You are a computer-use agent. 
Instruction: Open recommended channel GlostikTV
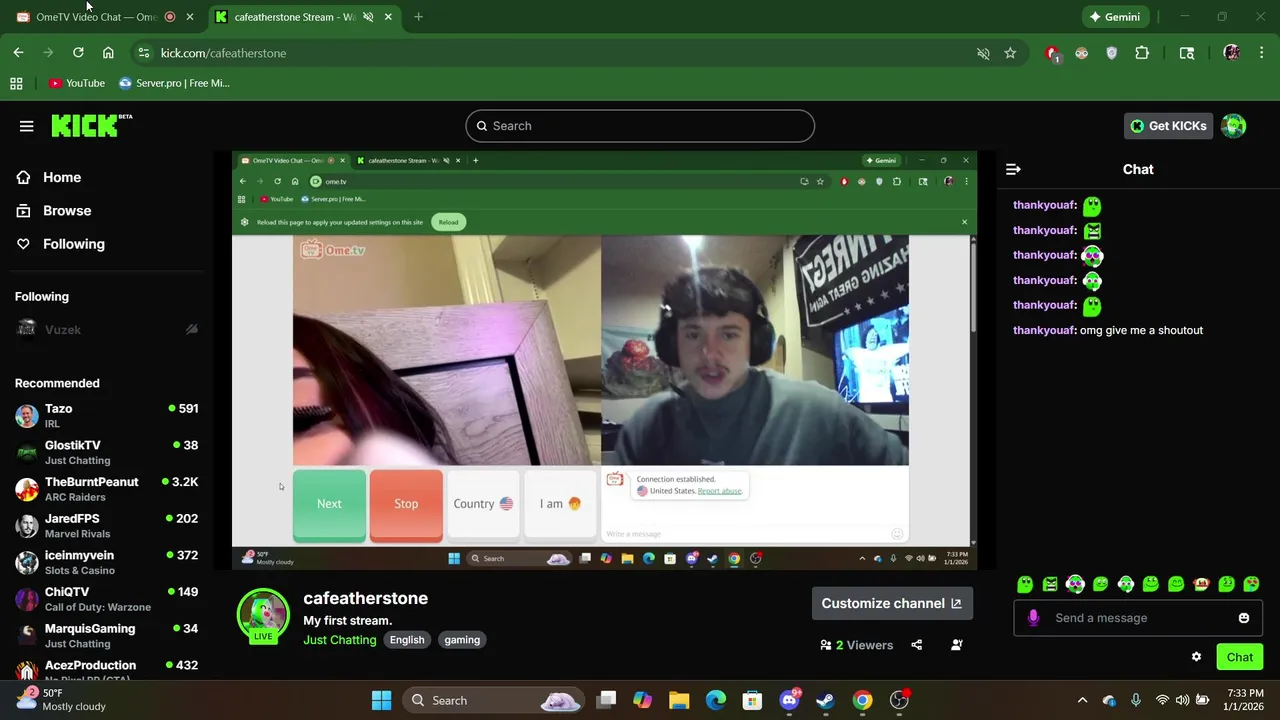(x=107, y=453)
